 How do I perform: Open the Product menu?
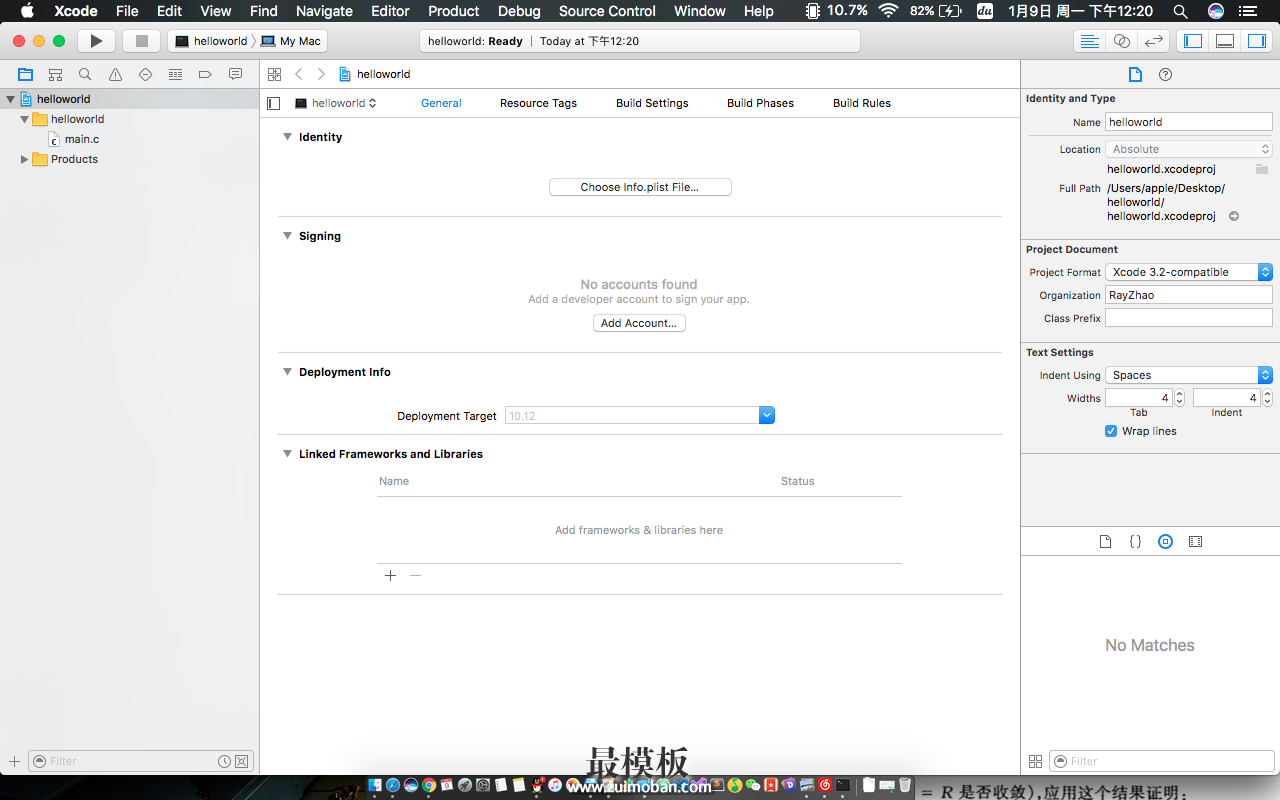pos(453,11)
